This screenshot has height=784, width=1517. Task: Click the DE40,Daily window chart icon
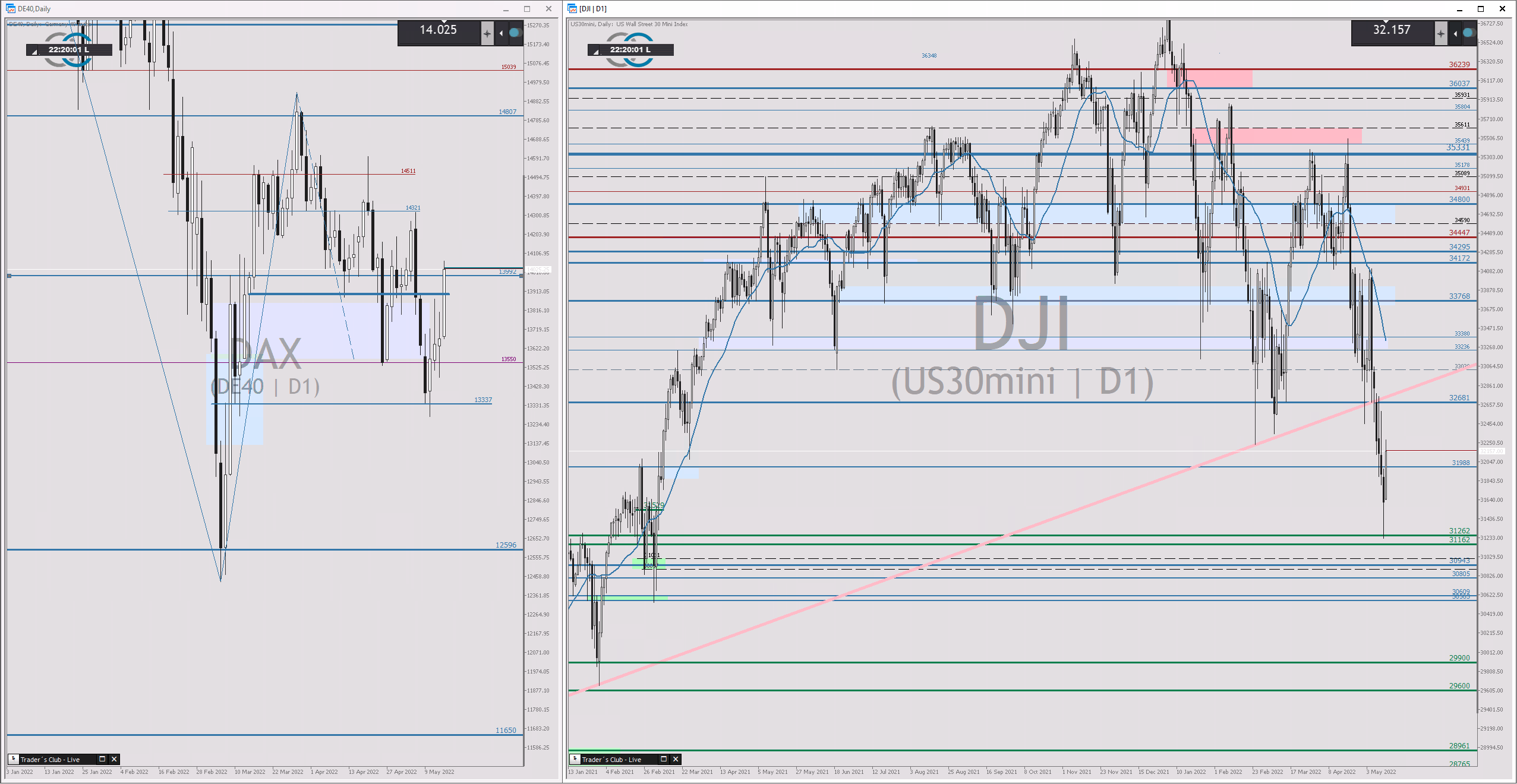(11, 9)
